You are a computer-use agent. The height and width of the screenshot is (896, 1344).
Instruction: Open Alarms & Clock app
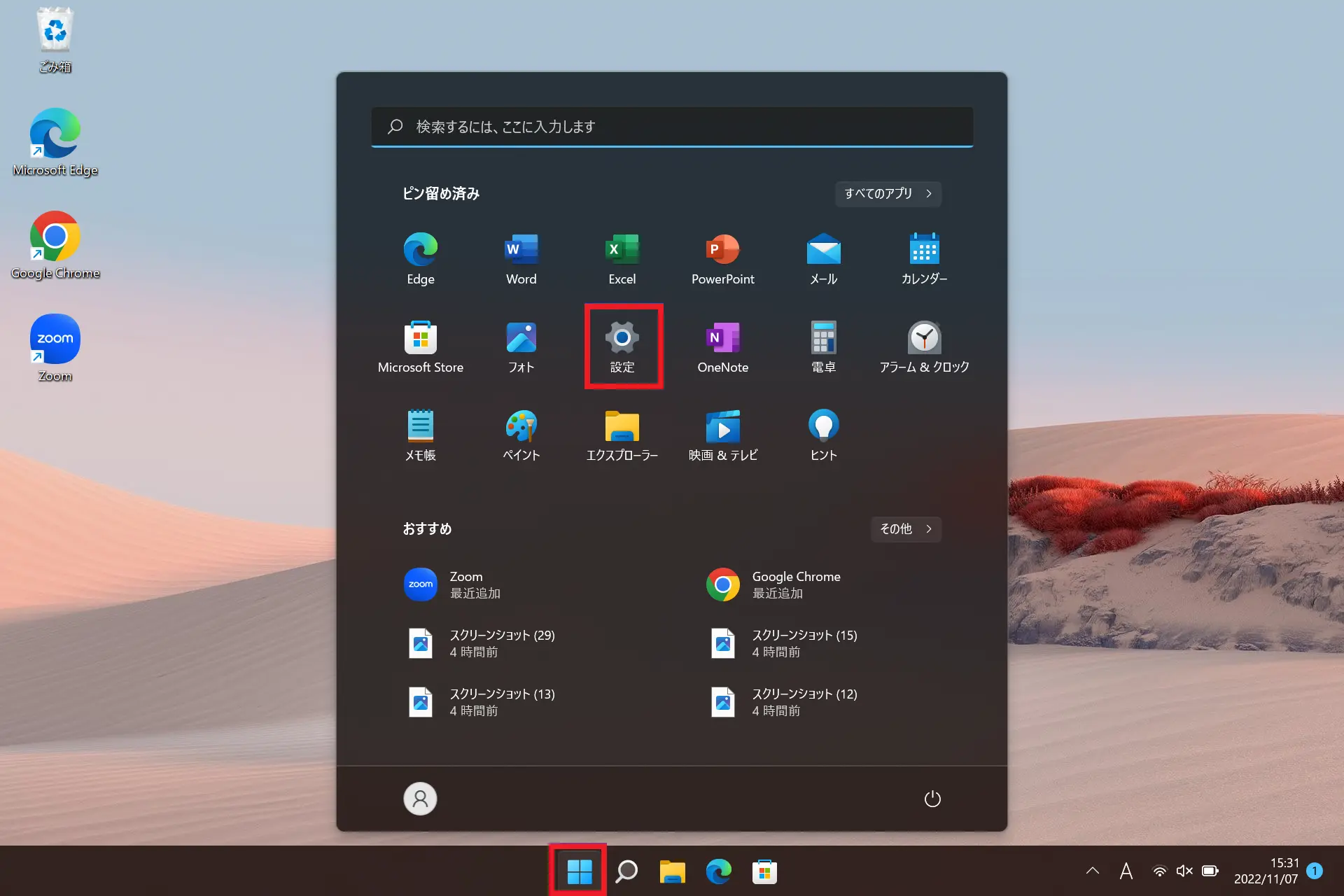coord(924,346)
